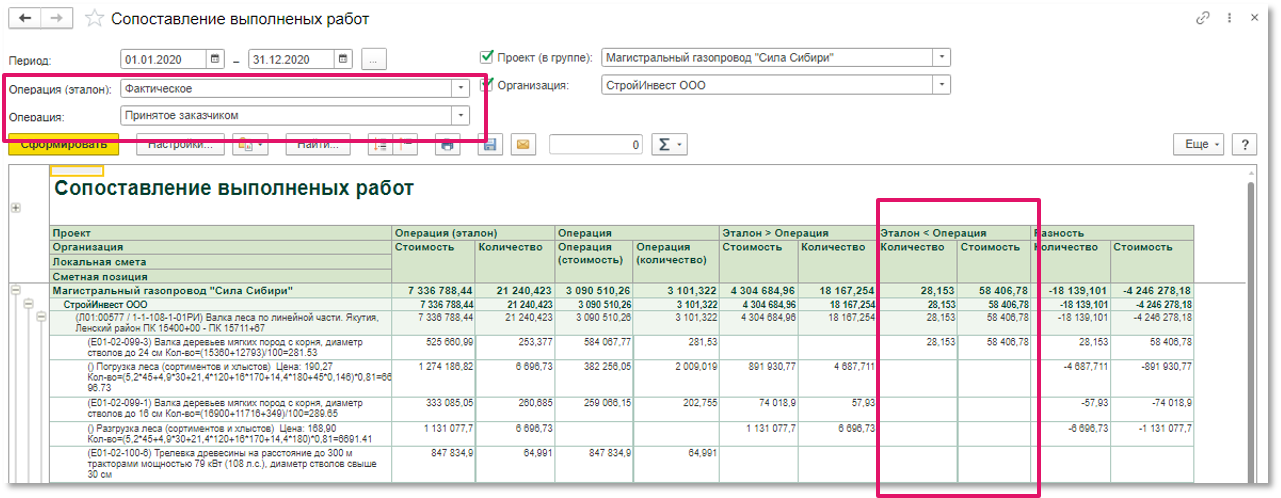
Task: Send report by email envelope icon
Action: [x=521, y=145]
